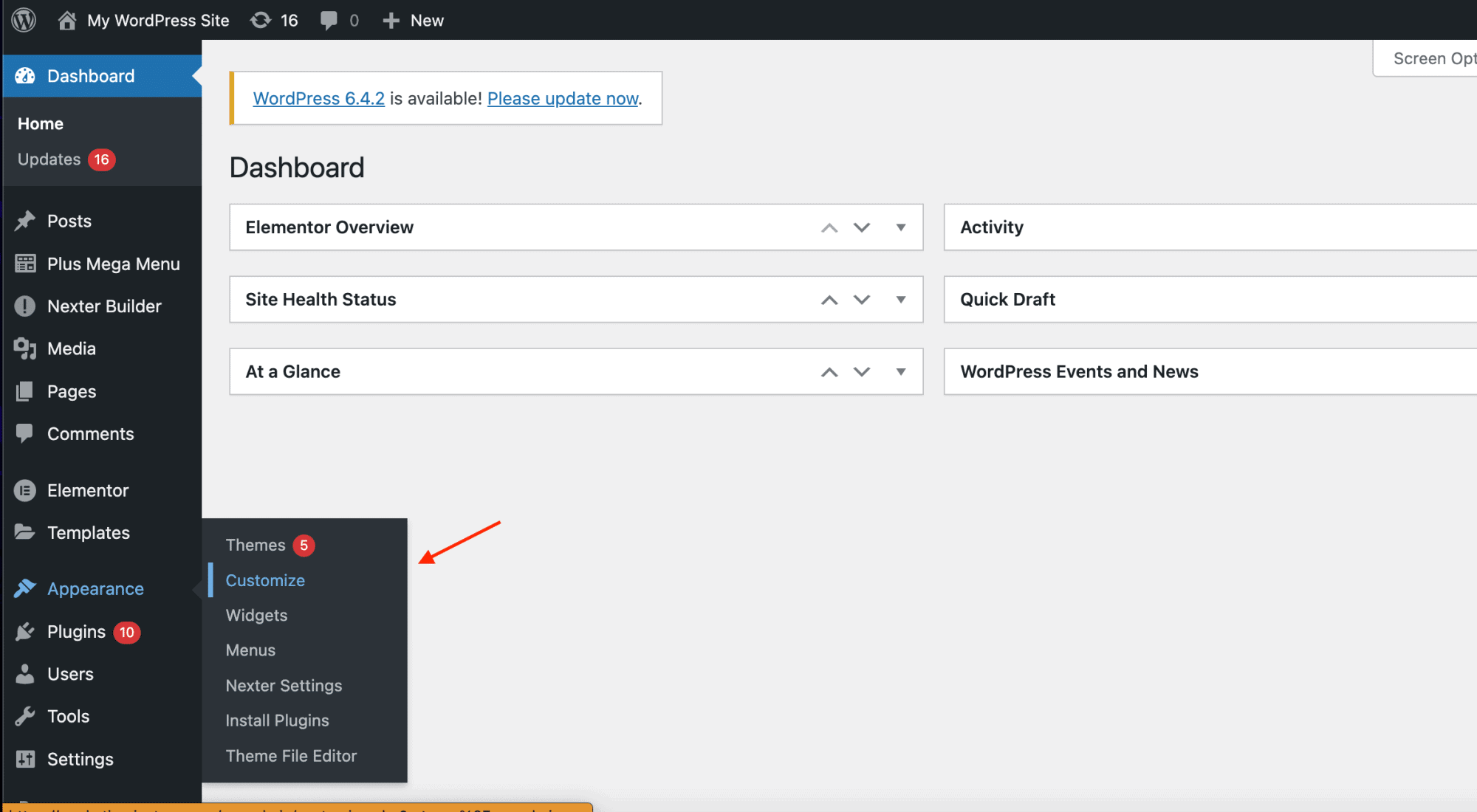The width and height of the screenshot is (1477, 812).
Task: Click the Pages icon in sidebar
Action: 25,391
